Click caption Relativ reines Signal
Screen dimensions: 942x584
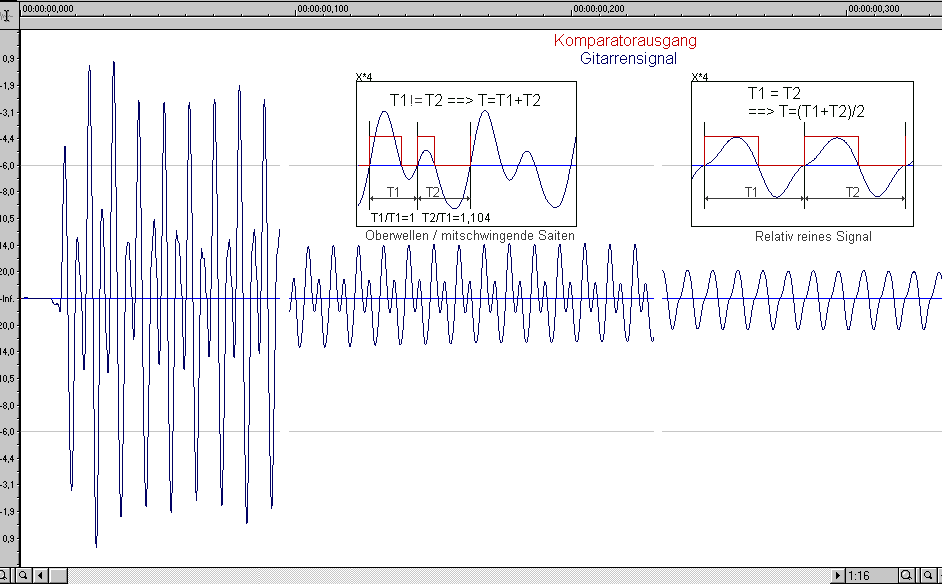coord(813,236)
